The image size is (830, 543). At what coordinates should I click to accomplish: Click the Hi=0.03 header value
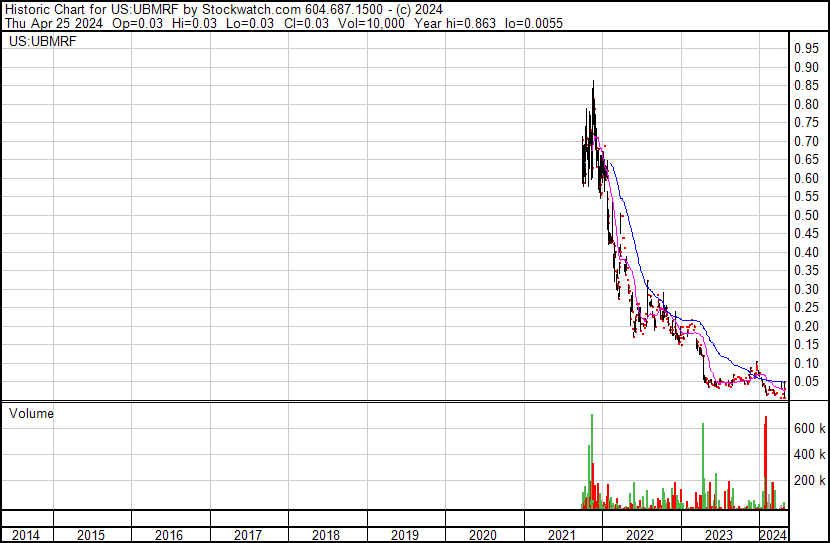[x=194, y=23]
